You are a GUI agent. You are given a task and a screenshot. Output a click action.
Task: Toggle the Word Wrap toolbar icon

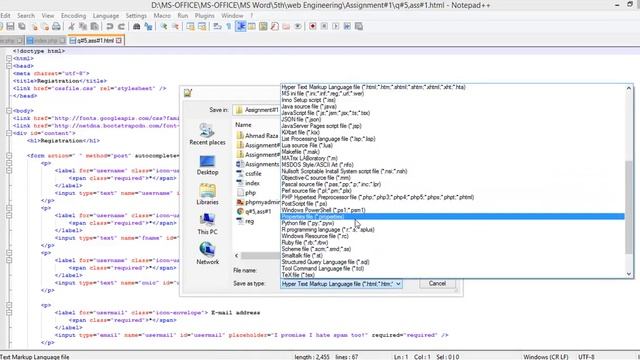pos(218,27)
